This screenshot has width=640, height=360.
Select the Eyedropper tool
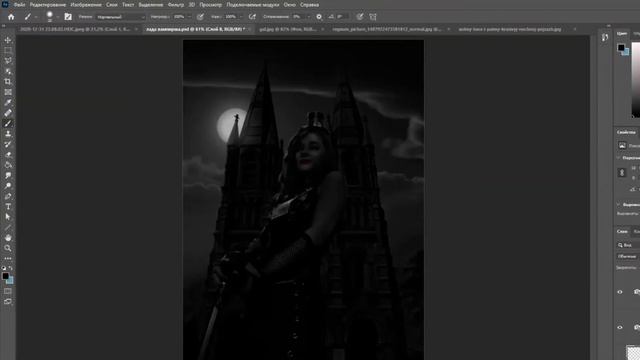[8, 102]
